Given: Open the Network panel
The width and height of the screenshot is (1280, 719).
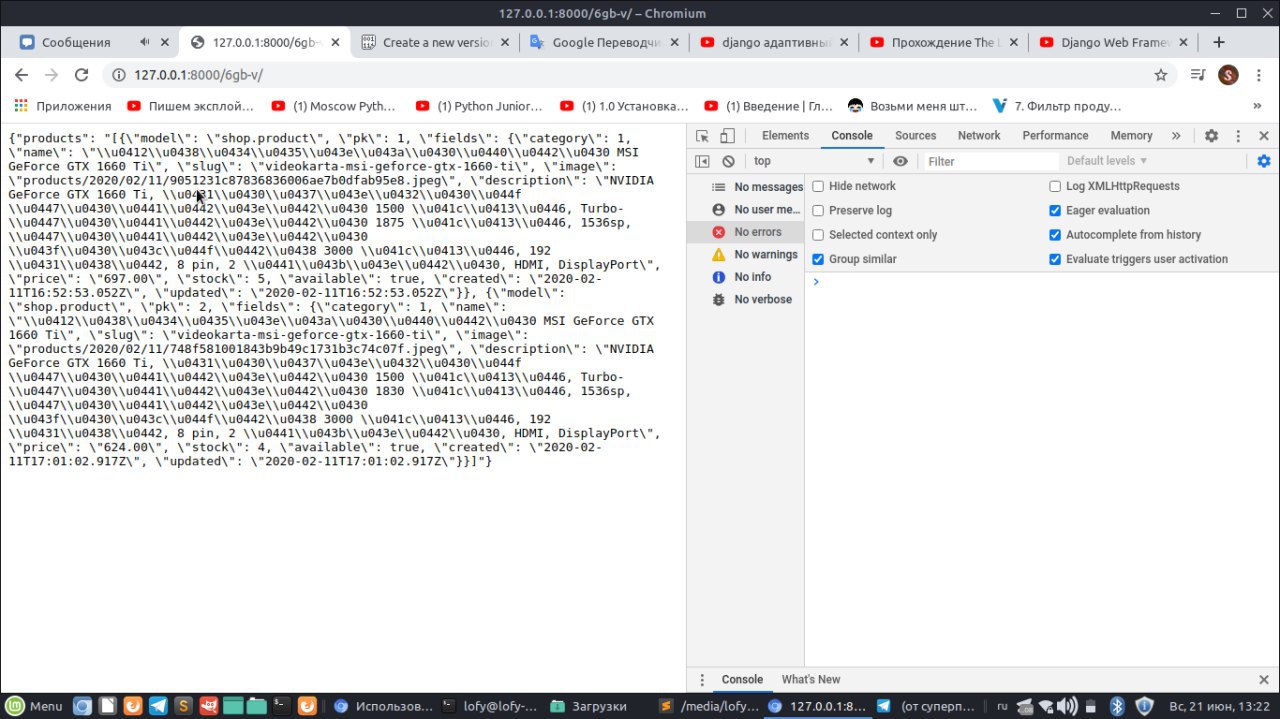Looking at the screenshot, I should coord(979,136).
